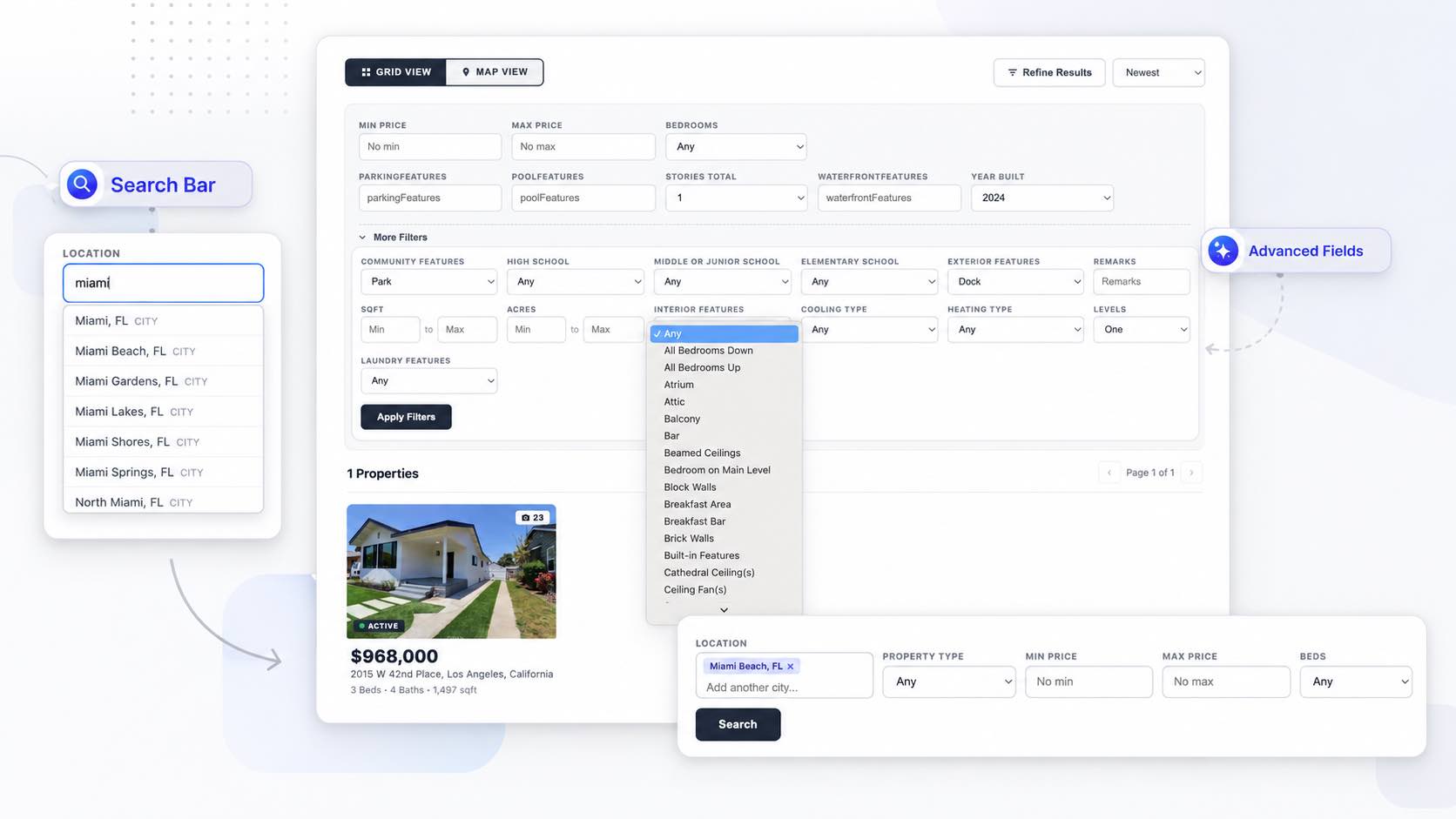
Task: Click the SQFT Min input
Action: click(390, 329)
